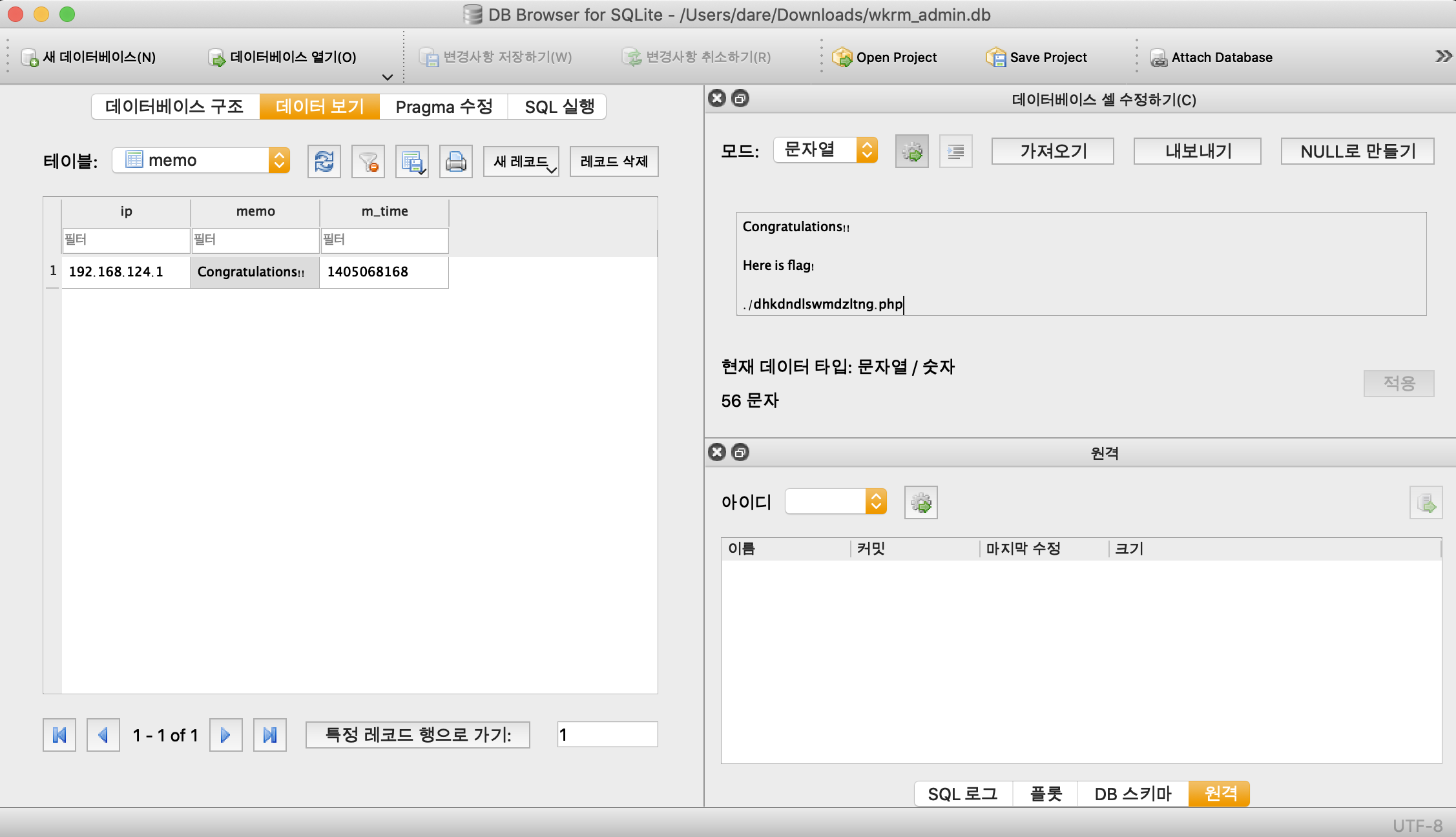This screenshot has width=1456, height=837.
Task: Click the NULL로 만들기 button
Action: pos(1357,152)
